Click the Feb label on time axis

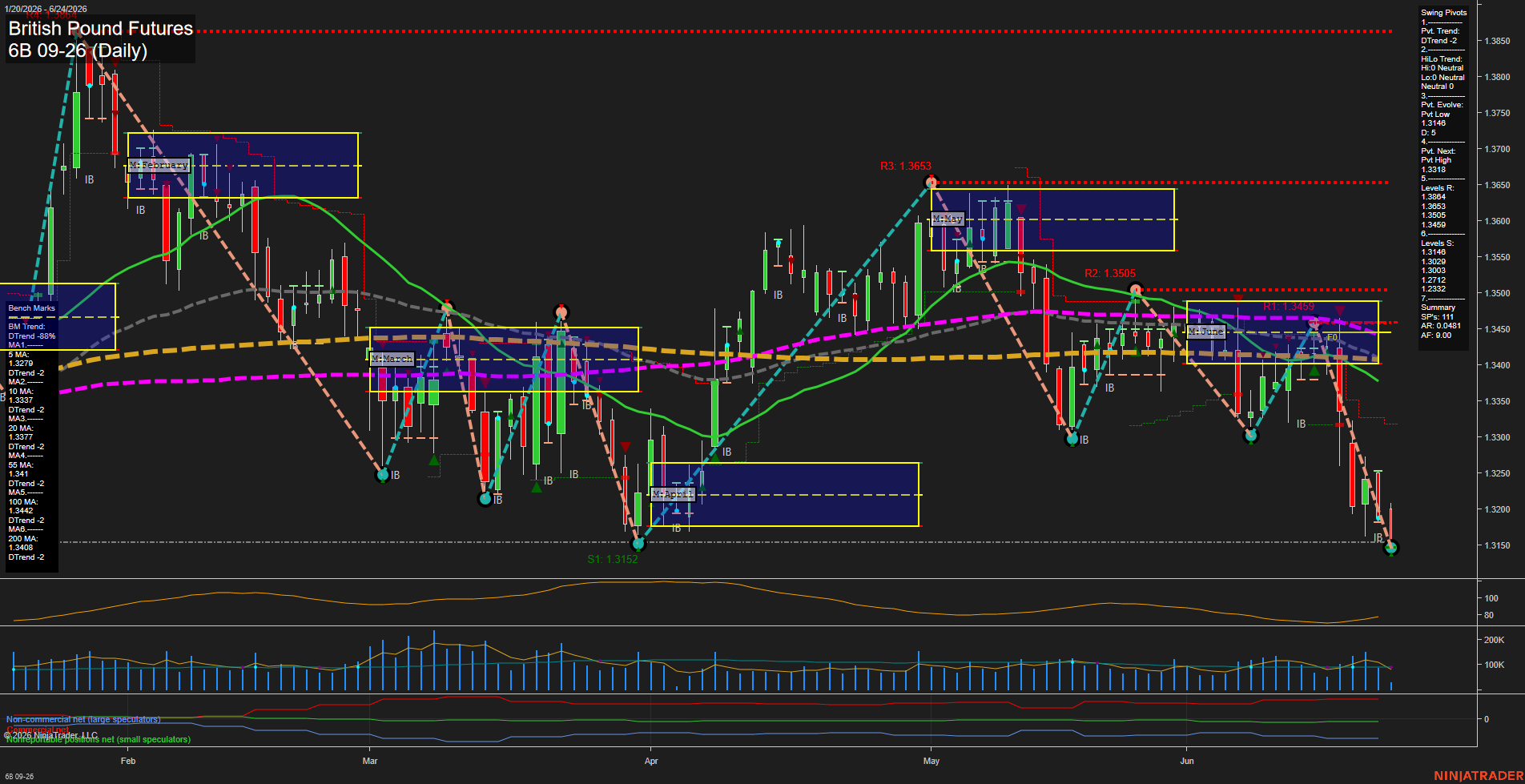[x=128, y=762]
